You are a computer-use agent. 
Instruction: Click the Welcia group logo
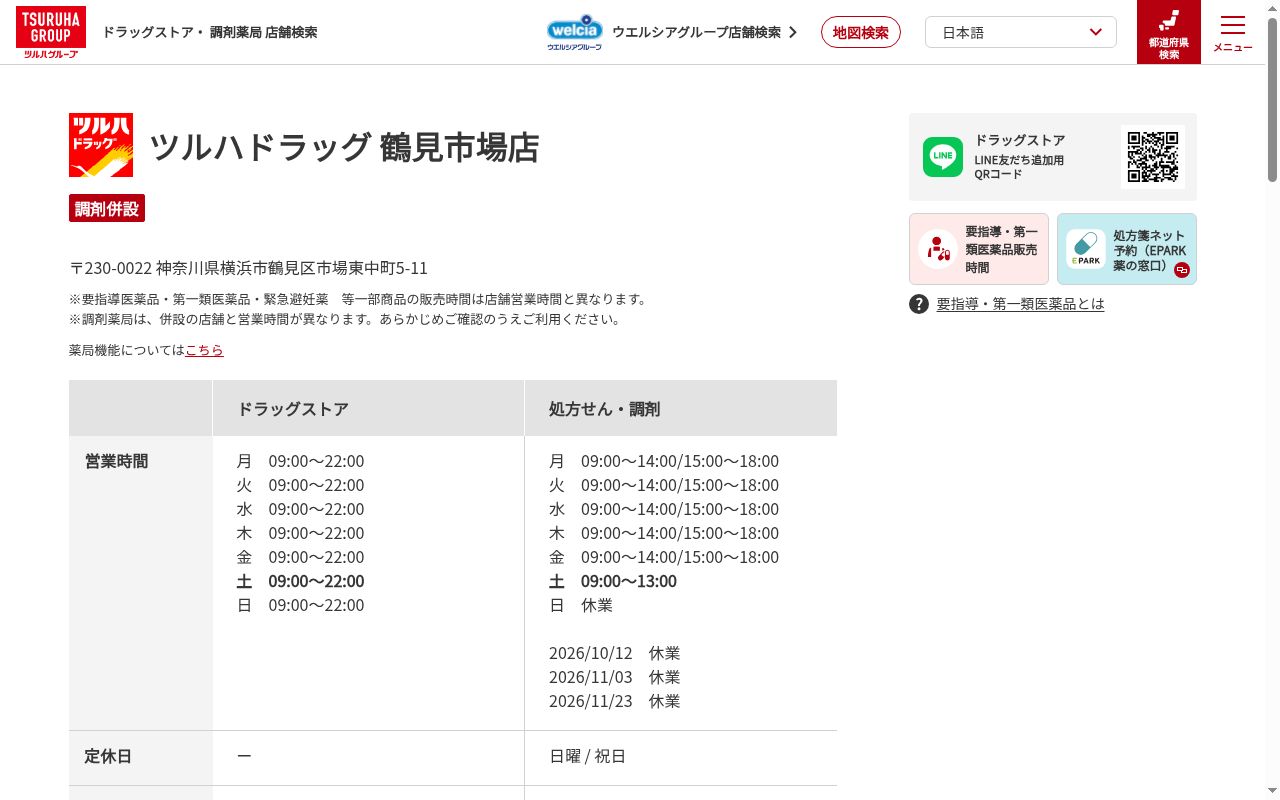(x=575, y=32)
